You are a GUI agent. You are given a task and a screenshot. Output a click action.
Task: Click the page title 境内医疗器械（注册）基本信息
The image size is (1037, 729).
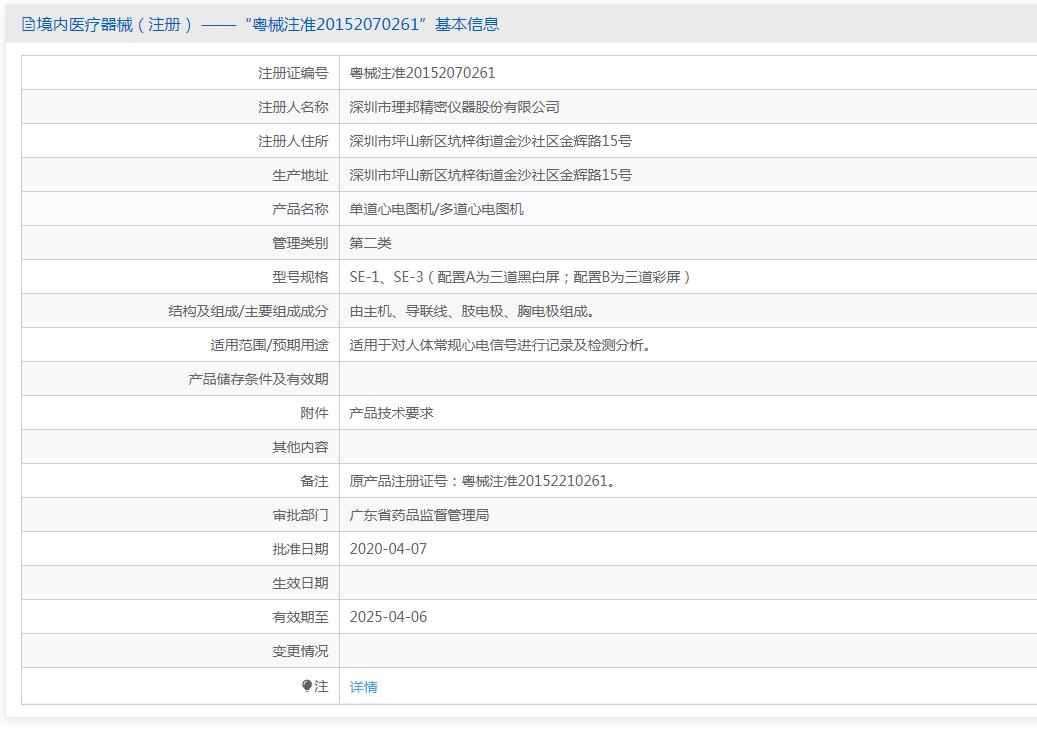coord(268,24)
